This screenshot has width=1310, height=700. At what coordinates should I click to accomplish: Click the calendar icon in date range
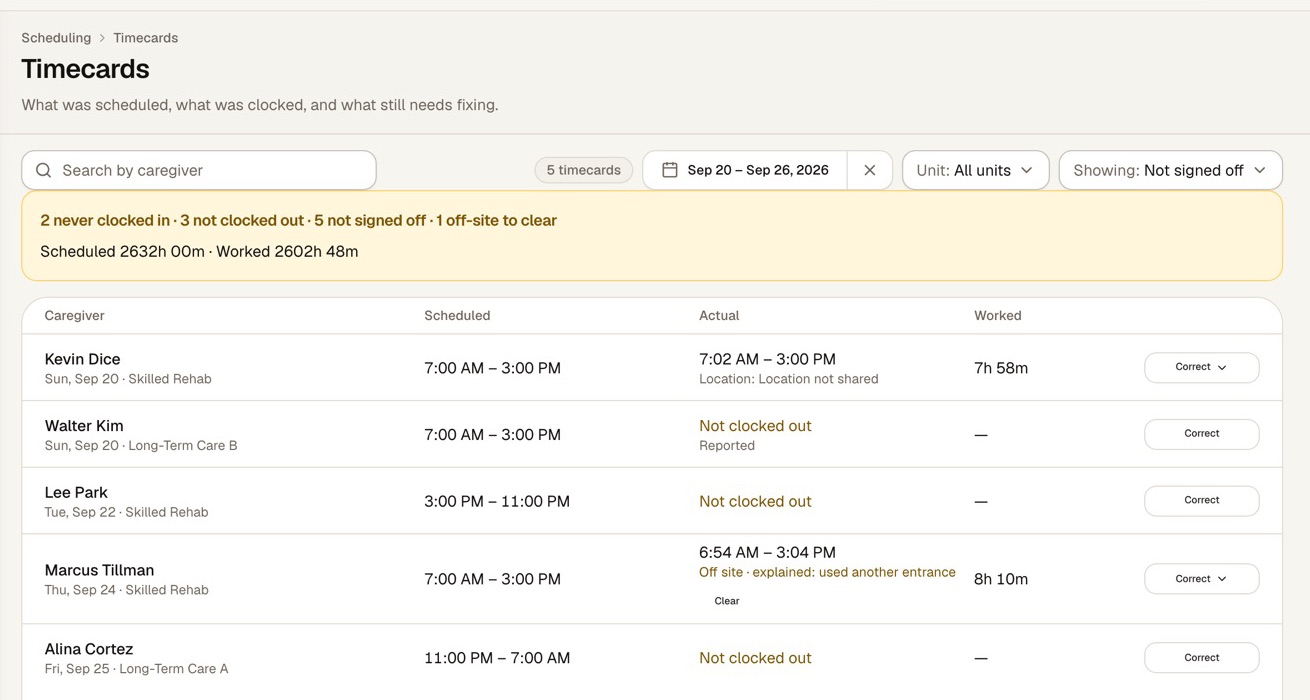(670, 170)
